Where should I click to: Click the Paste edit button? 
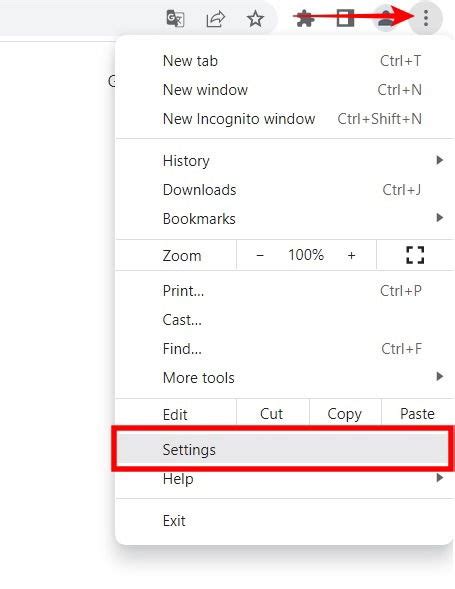417,414
